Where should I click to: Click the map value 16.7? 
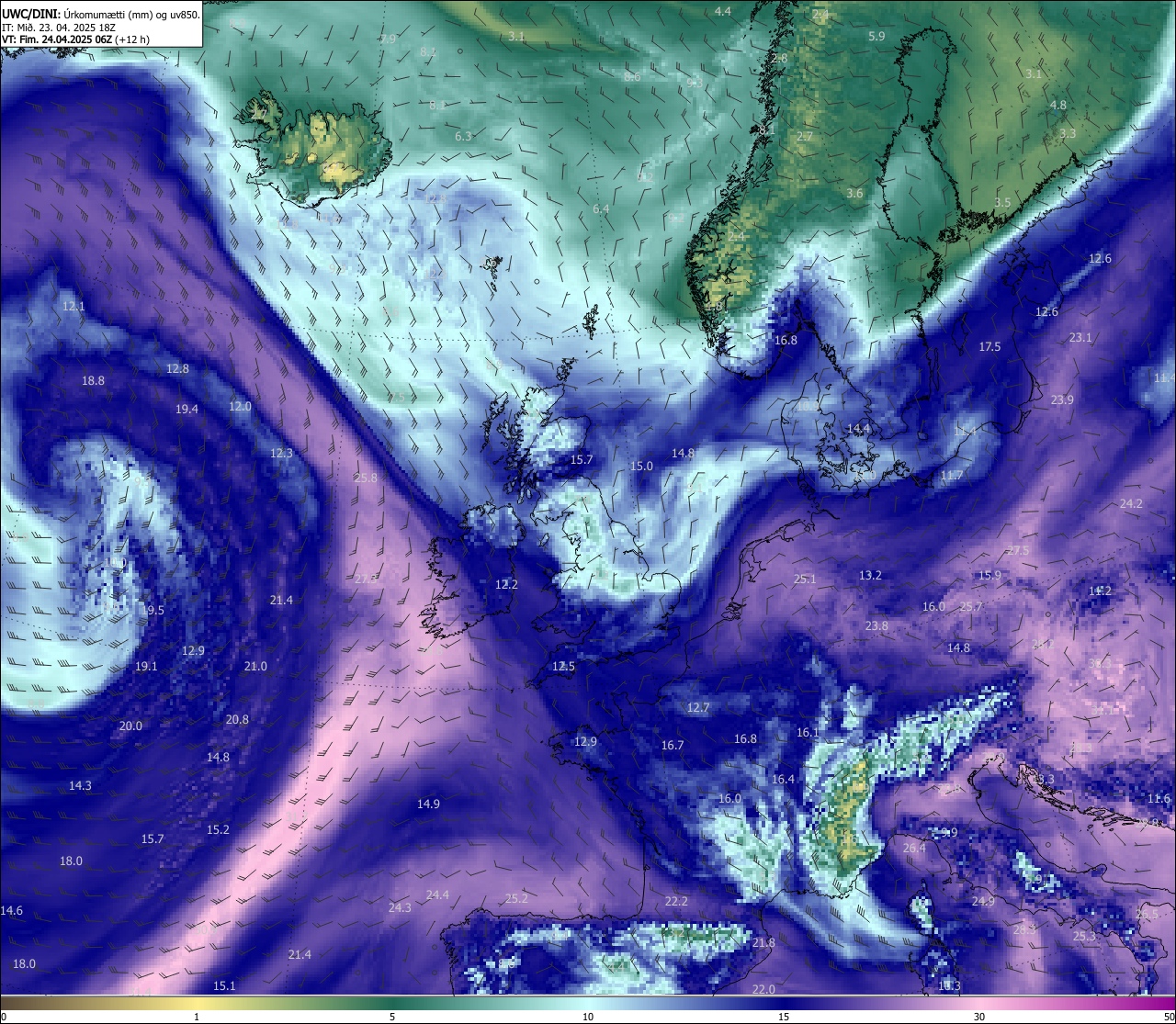tap(673, 745)
